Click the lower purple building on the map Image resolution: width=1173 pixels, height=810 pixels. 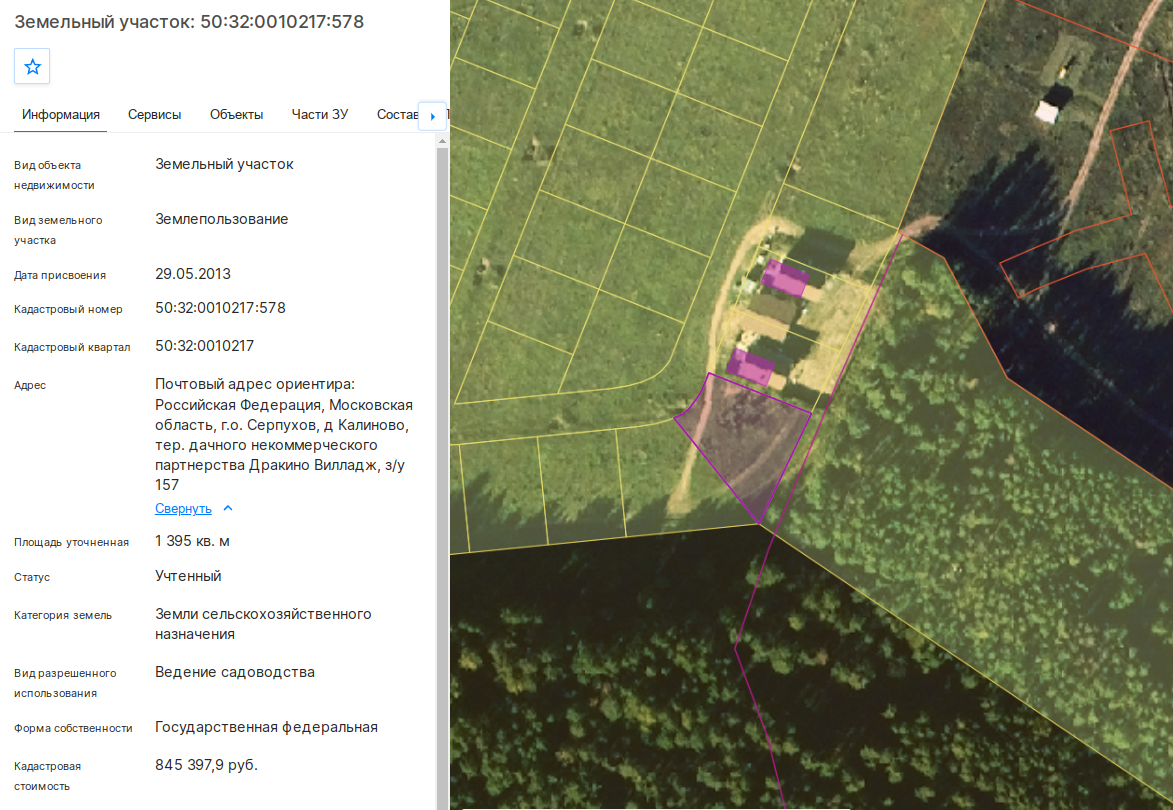coord(750,367)
